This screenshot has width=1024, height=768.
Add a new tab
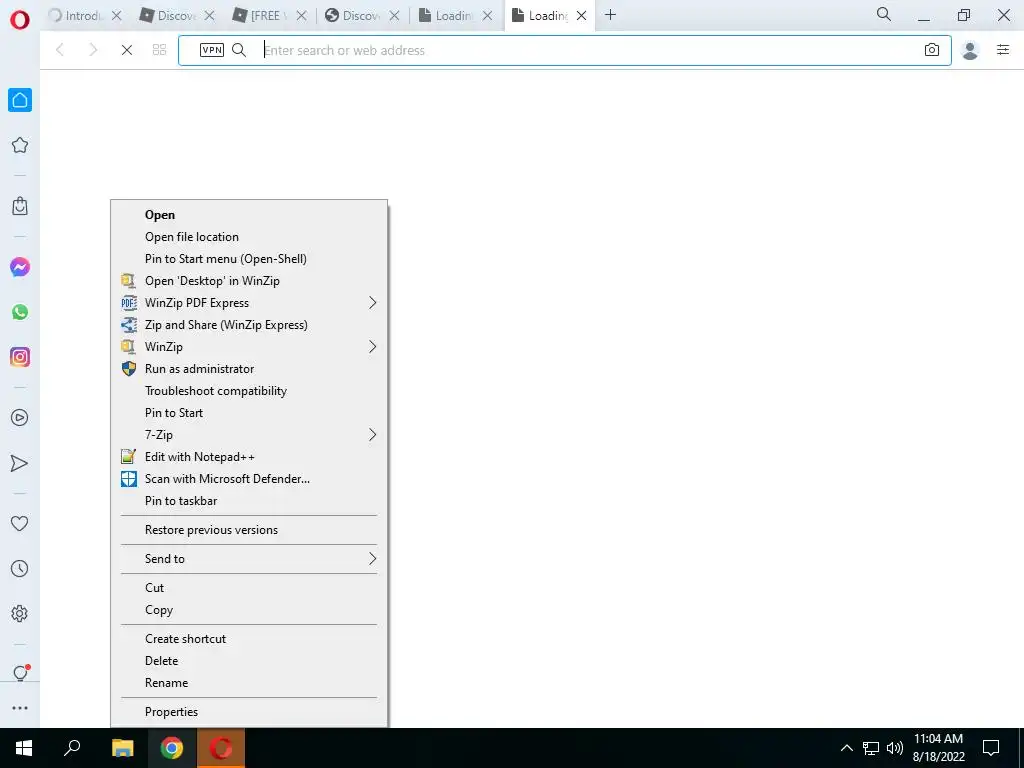(611, 14)
